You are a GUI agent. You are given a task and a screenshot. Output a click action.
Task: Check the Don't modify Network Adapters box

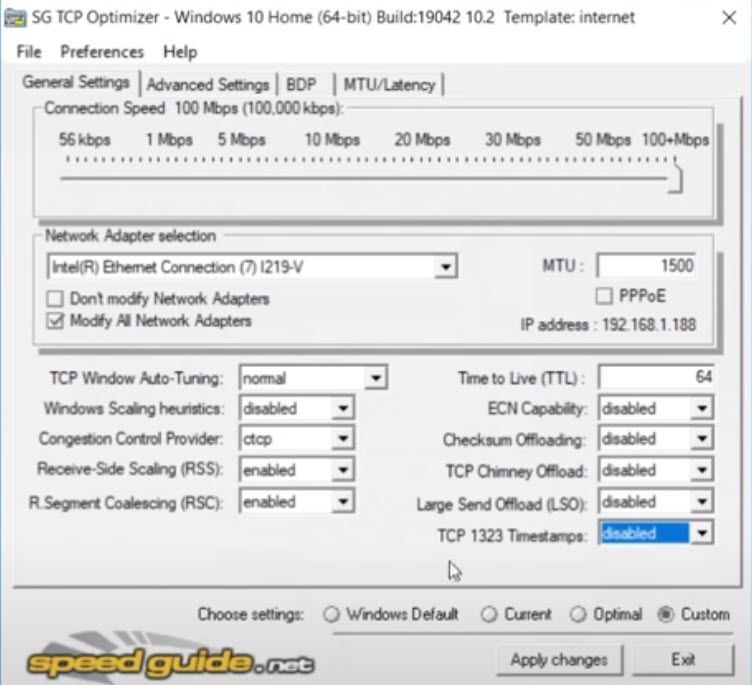55,299
